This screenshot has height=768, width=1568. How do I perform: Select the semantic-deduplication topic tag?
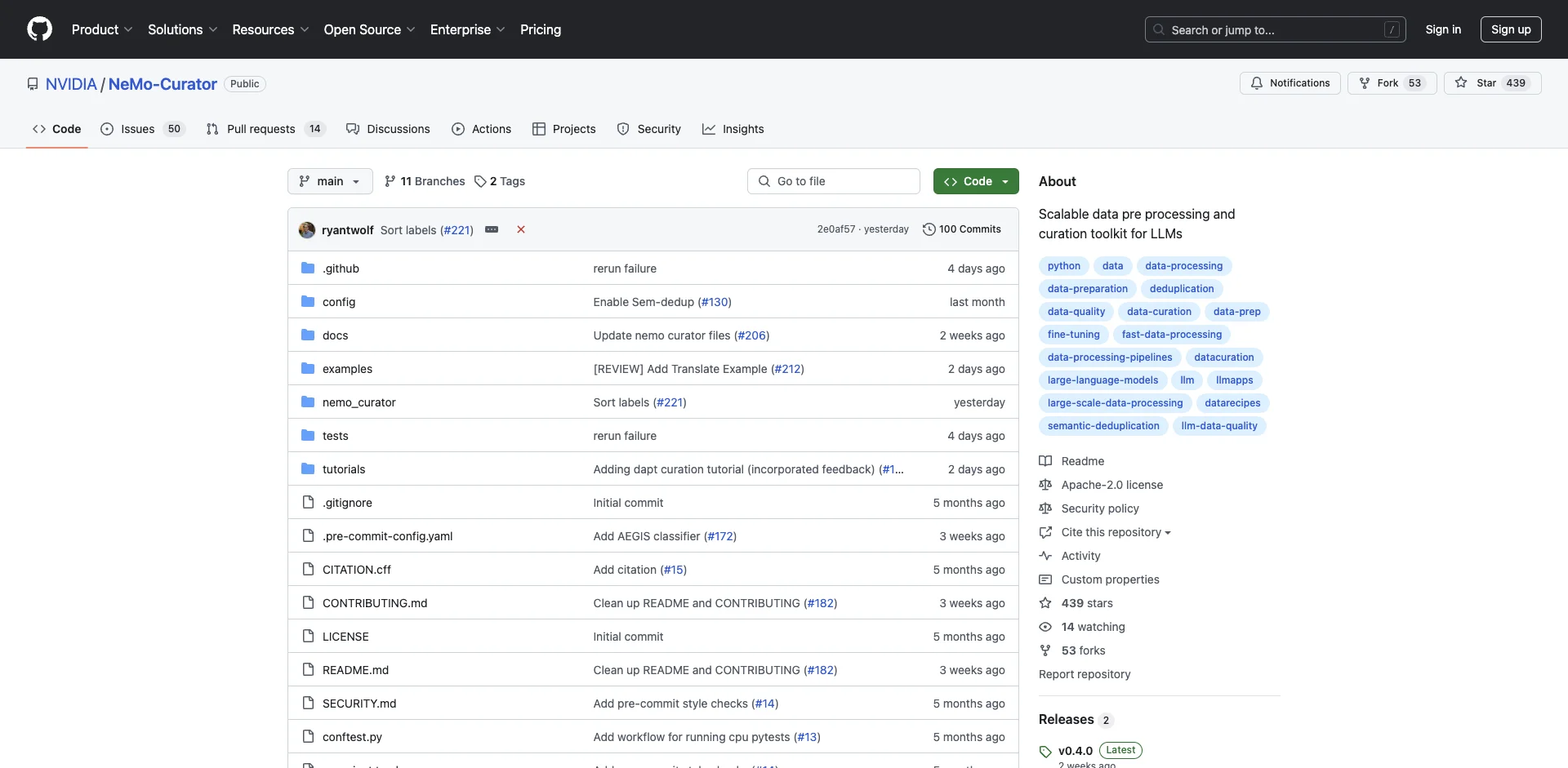point(1103,426)
